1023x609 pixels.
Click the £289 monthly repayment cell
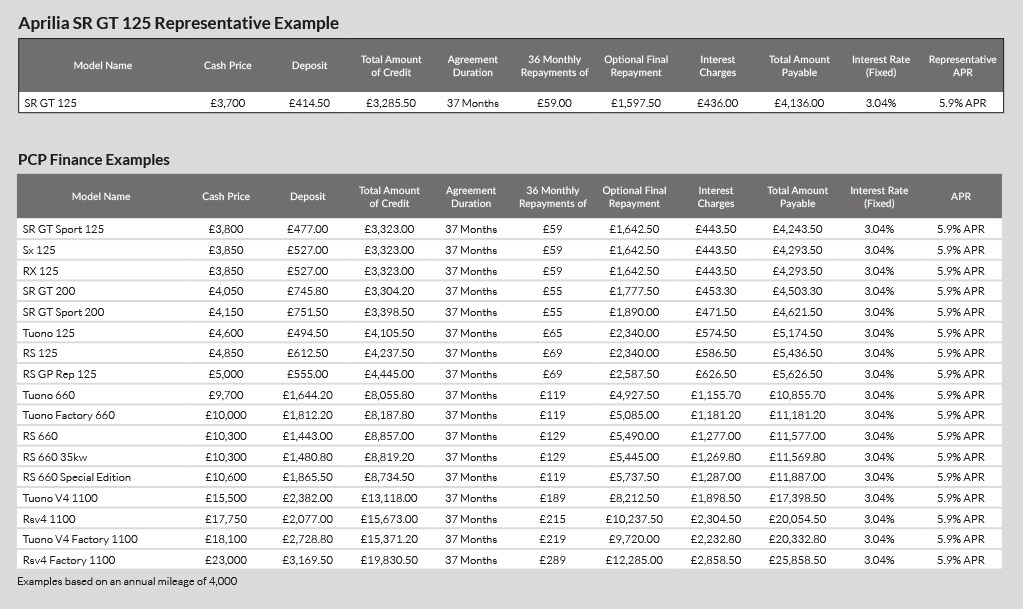coord(553,560)
